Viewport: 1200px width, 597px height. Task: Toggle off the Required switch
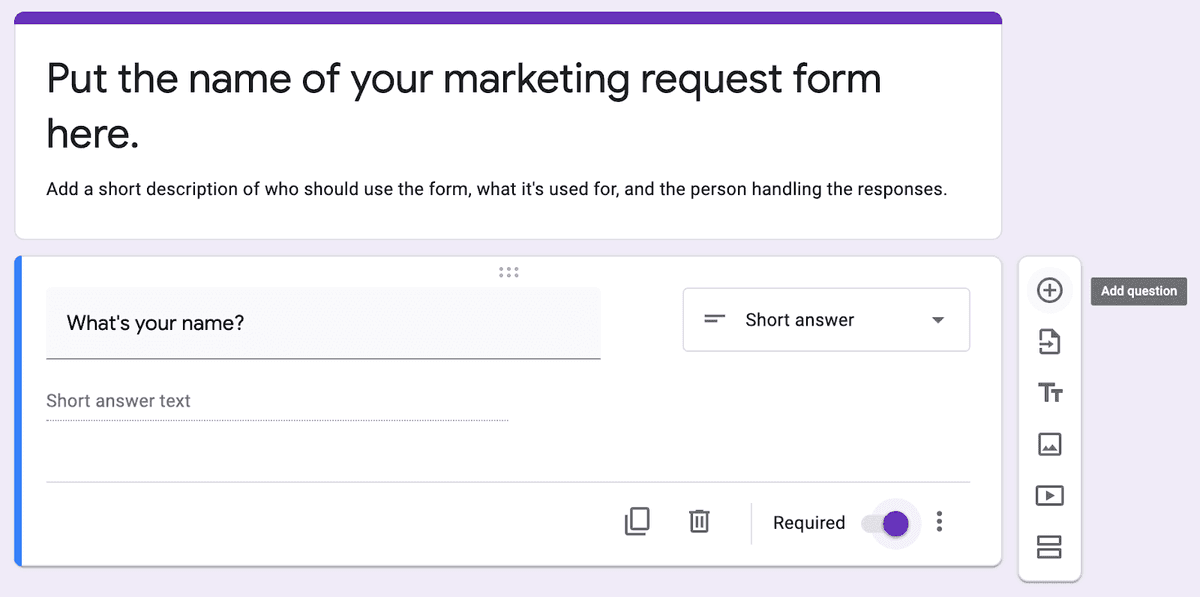tap(893, 522)
